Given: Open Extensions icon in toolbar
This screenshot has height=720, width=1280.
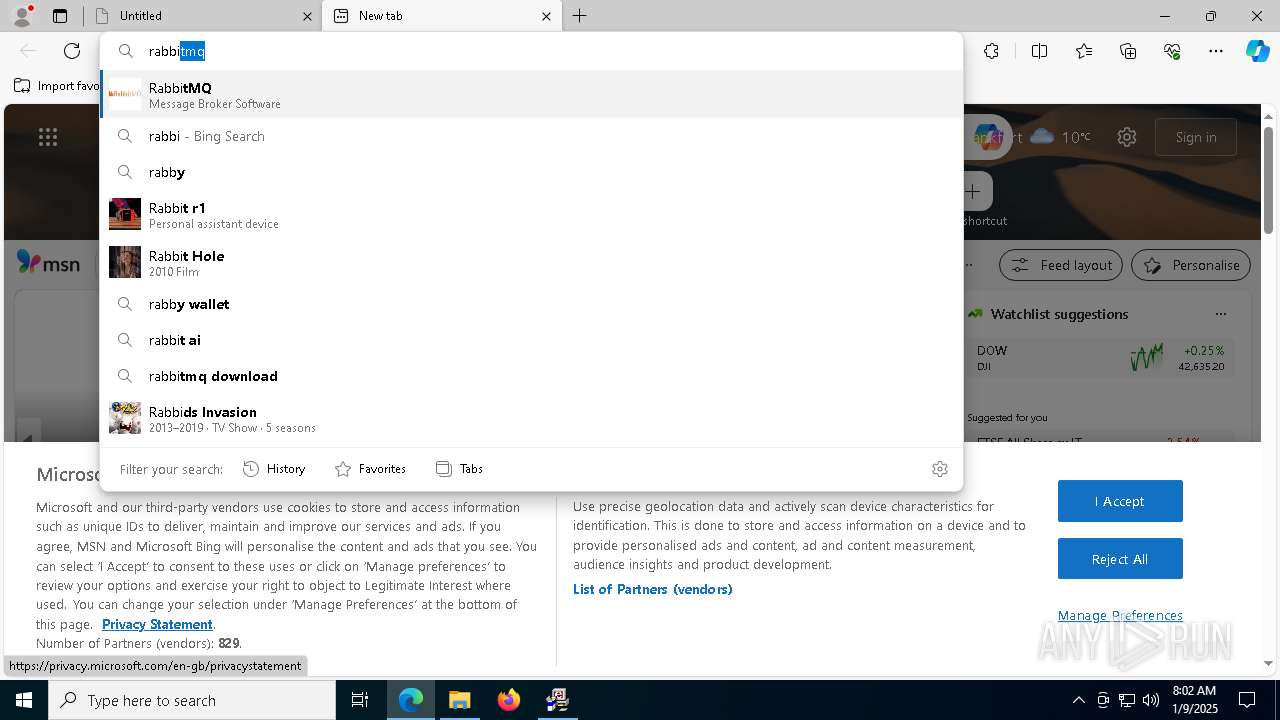Looking at the screenshot, I should pyautogui.click(x=991, y=51).
